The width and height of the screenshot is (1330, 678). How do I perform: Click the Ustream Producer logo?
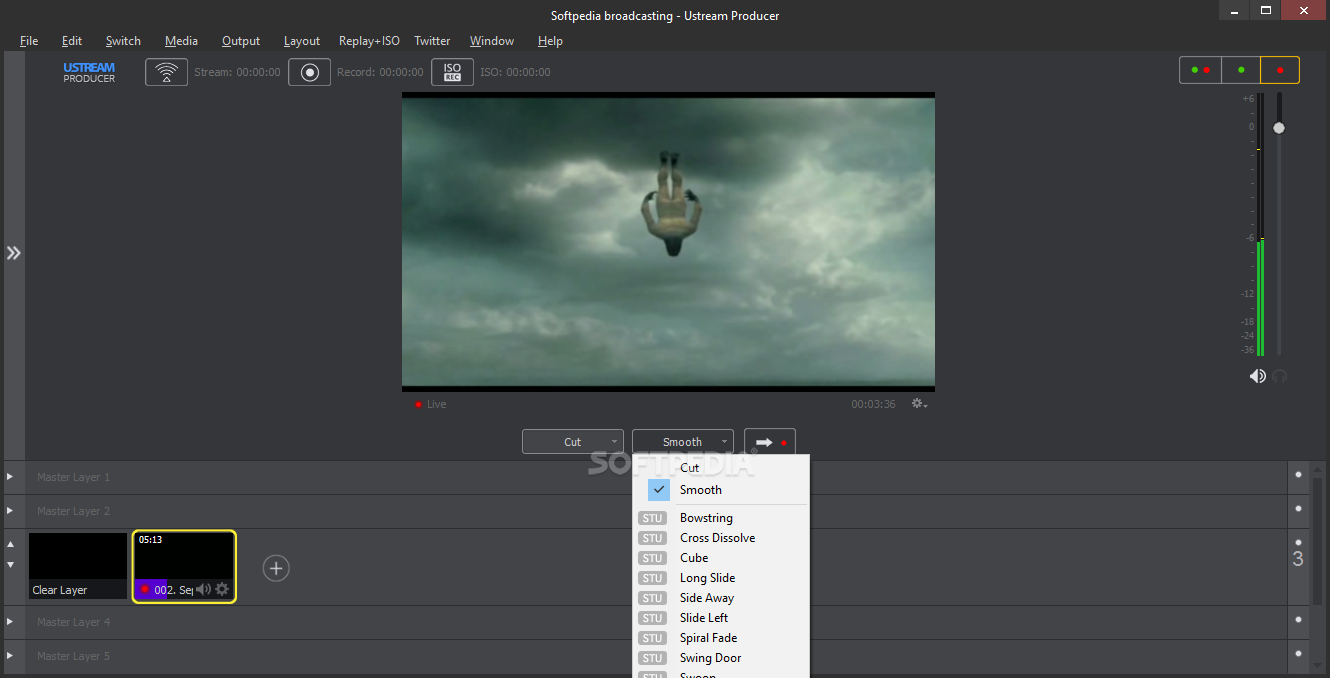[x=89, y=72]
